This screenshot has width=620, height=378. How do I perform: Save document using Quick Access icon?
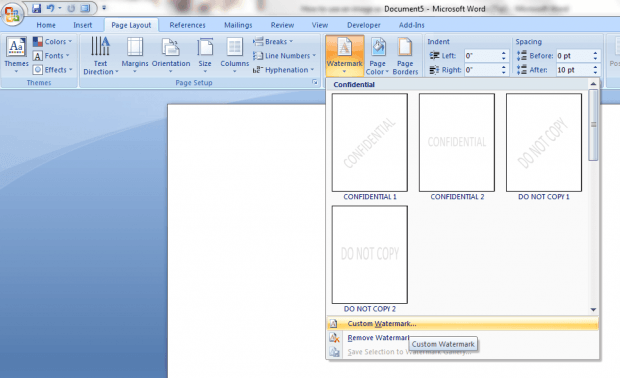(x=37, y=8)
